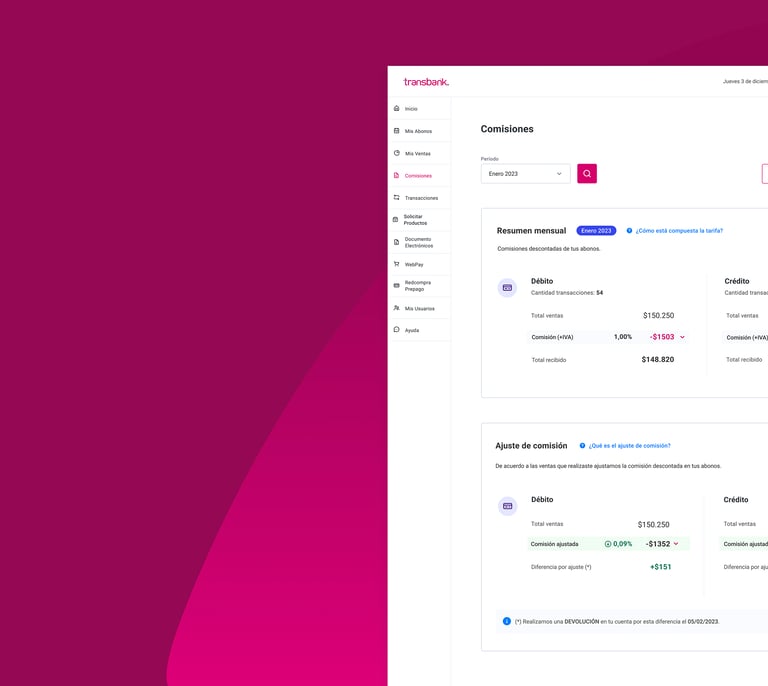This screenshot has height=686, width=768.
Task: Click the 1,00% commission rate
Action: click(x=623, y=337)
